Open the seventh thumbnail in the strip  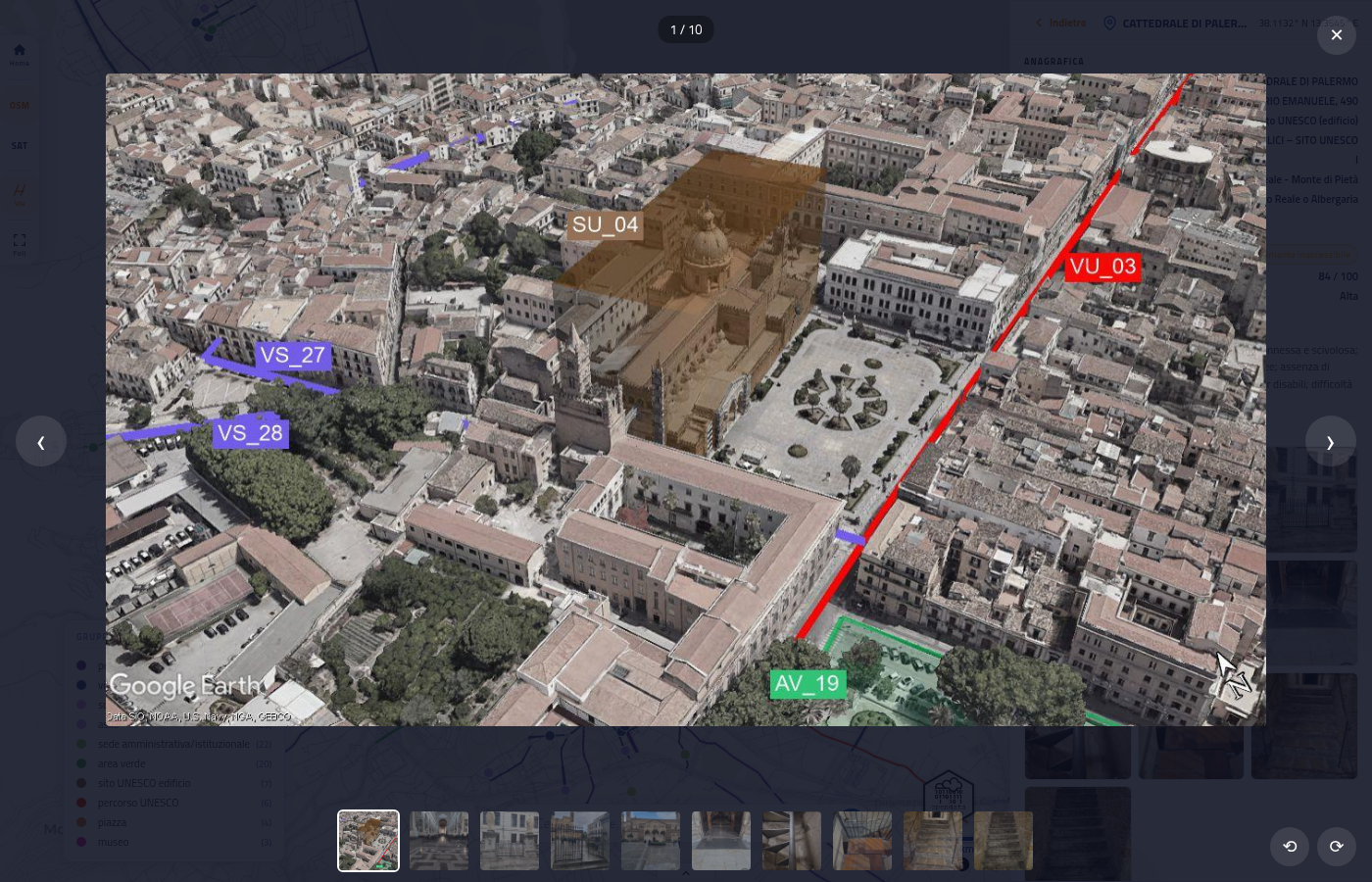tap(792, 841)
